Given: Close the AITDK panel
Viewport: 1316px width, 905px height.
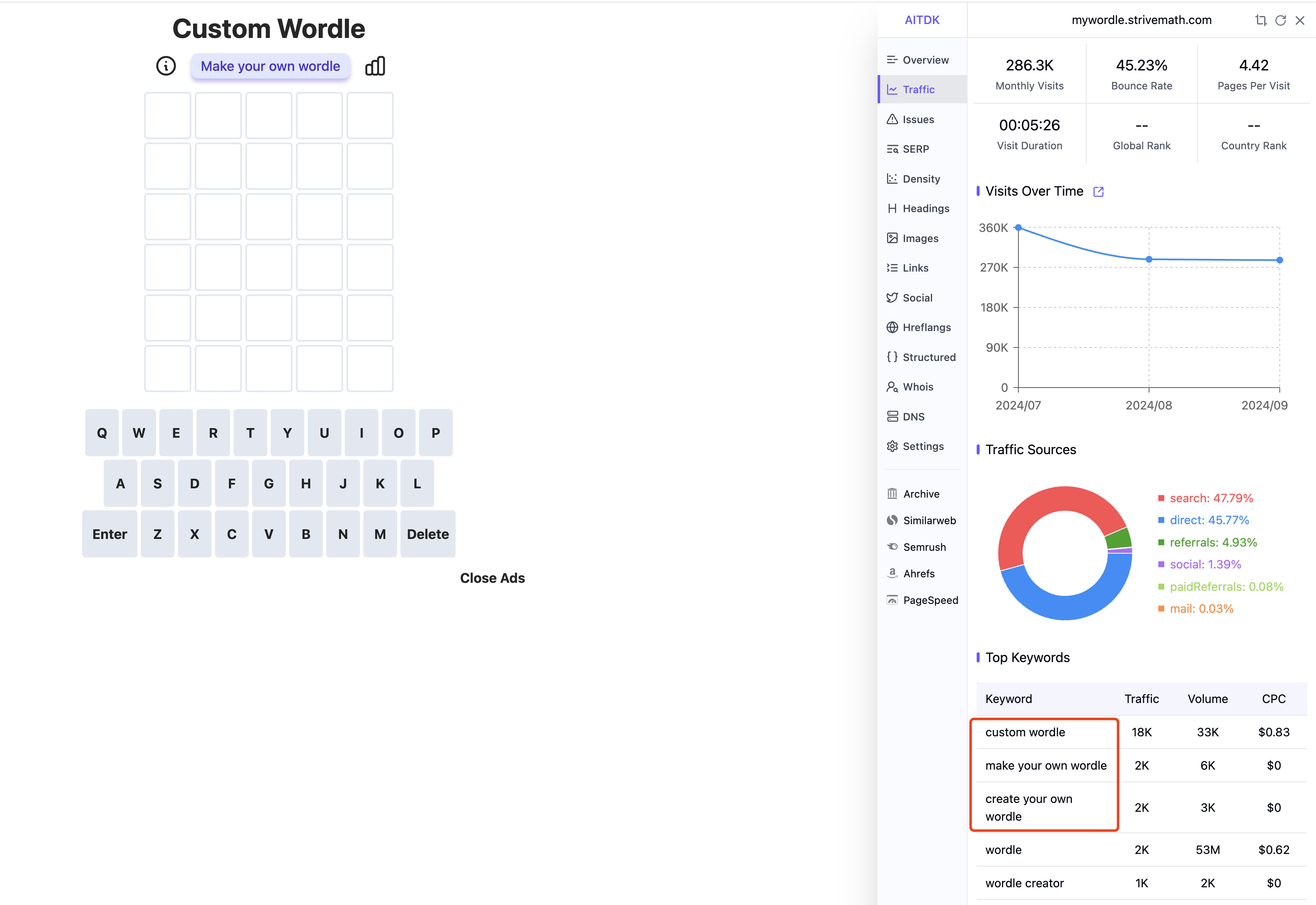Looking at the screenshot, I should pyautogui.click(x=1300, y=20).
